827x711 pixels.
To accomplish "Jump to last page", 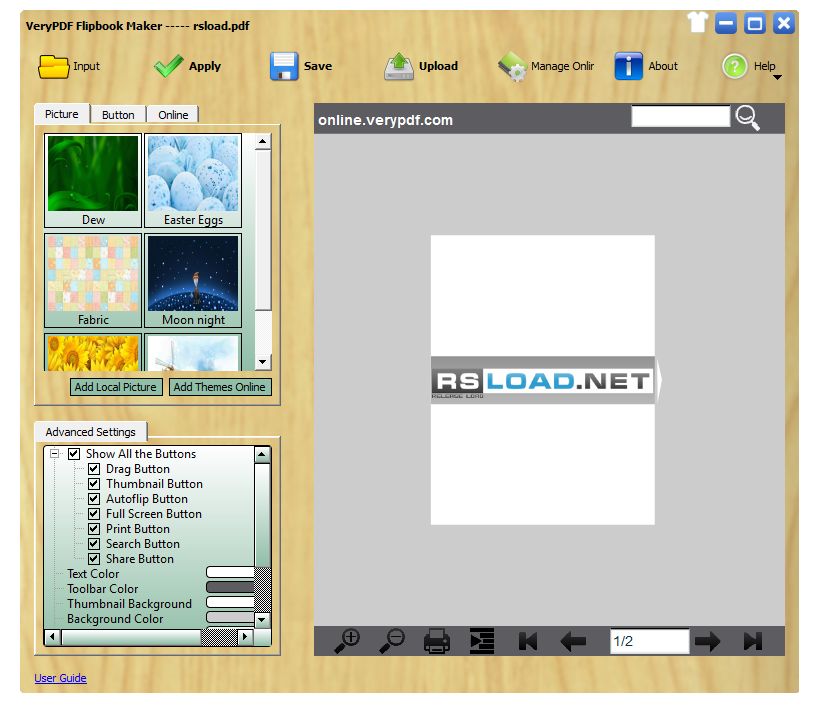I will tap(753, 641).
